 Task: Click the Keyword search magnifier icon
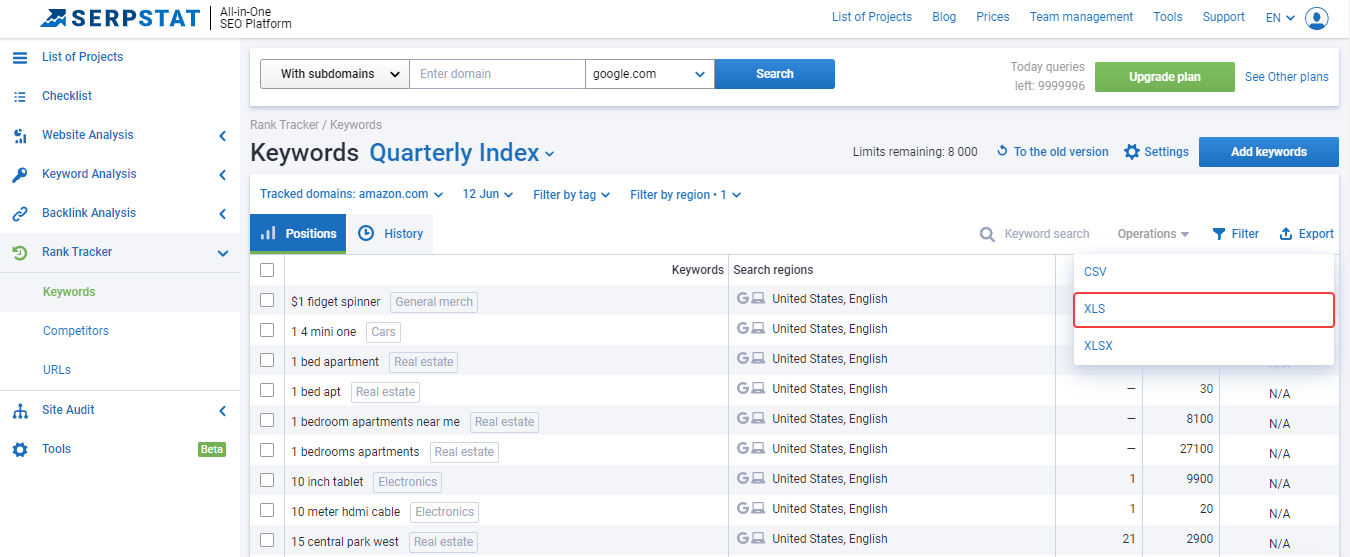(987, 234)
